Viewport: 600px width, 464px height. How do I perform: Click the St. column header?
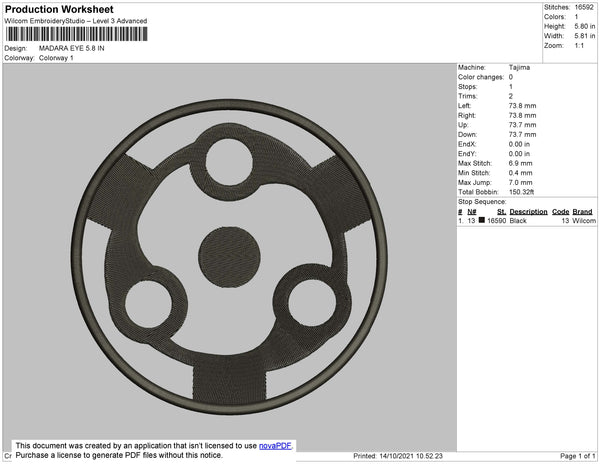coord(502,212)
